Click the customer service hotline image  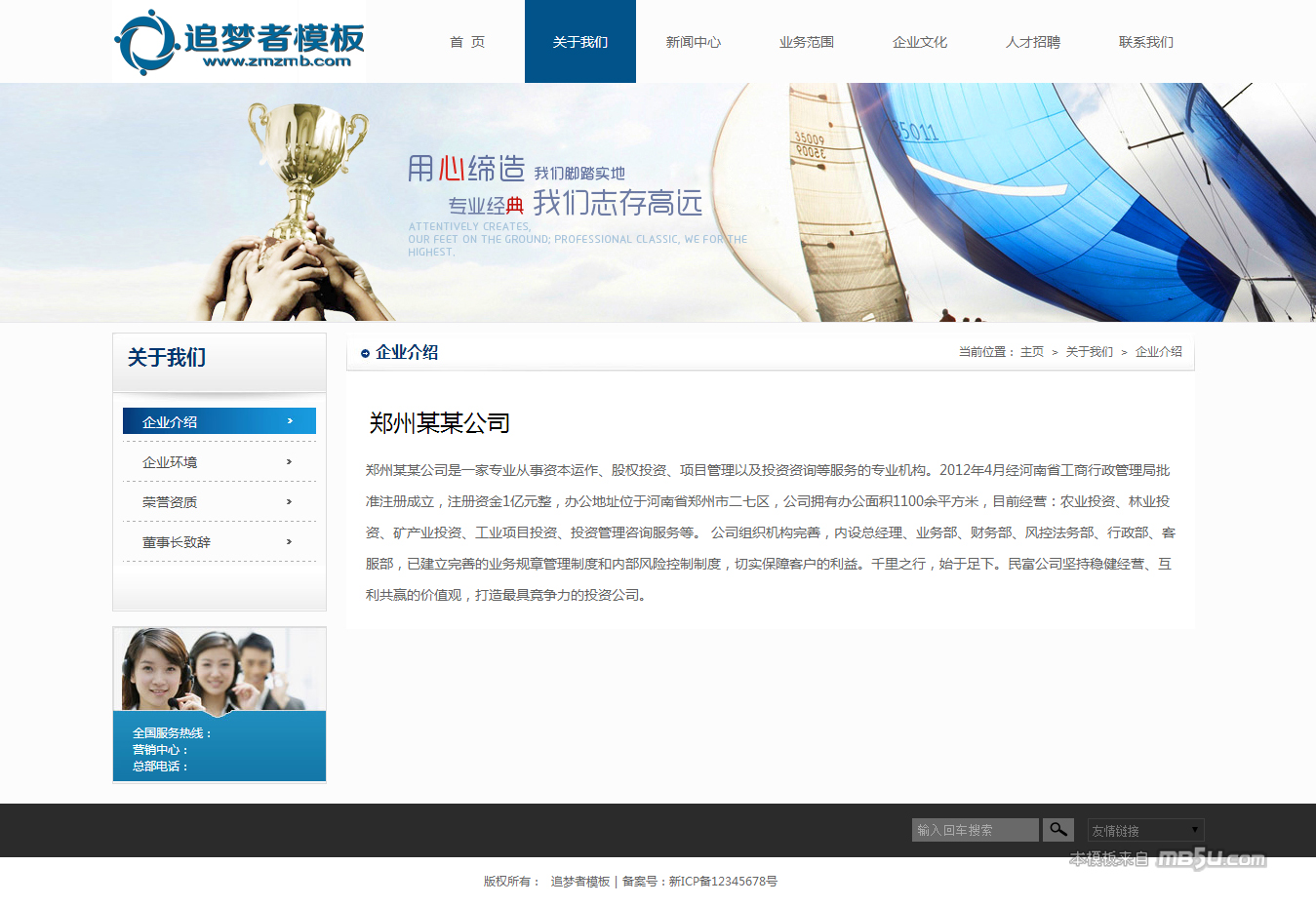[x=219, y=703]
